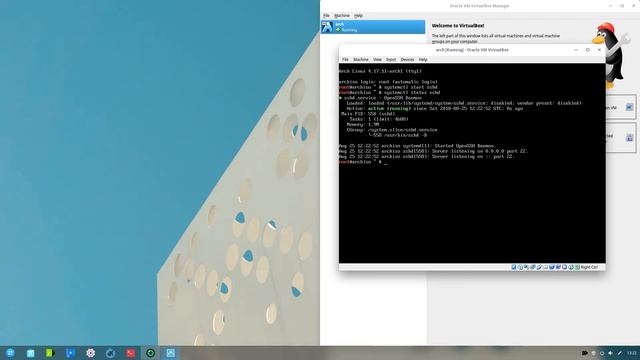
Task: Select the arch virtual machine entry
Action: (373, 27)
